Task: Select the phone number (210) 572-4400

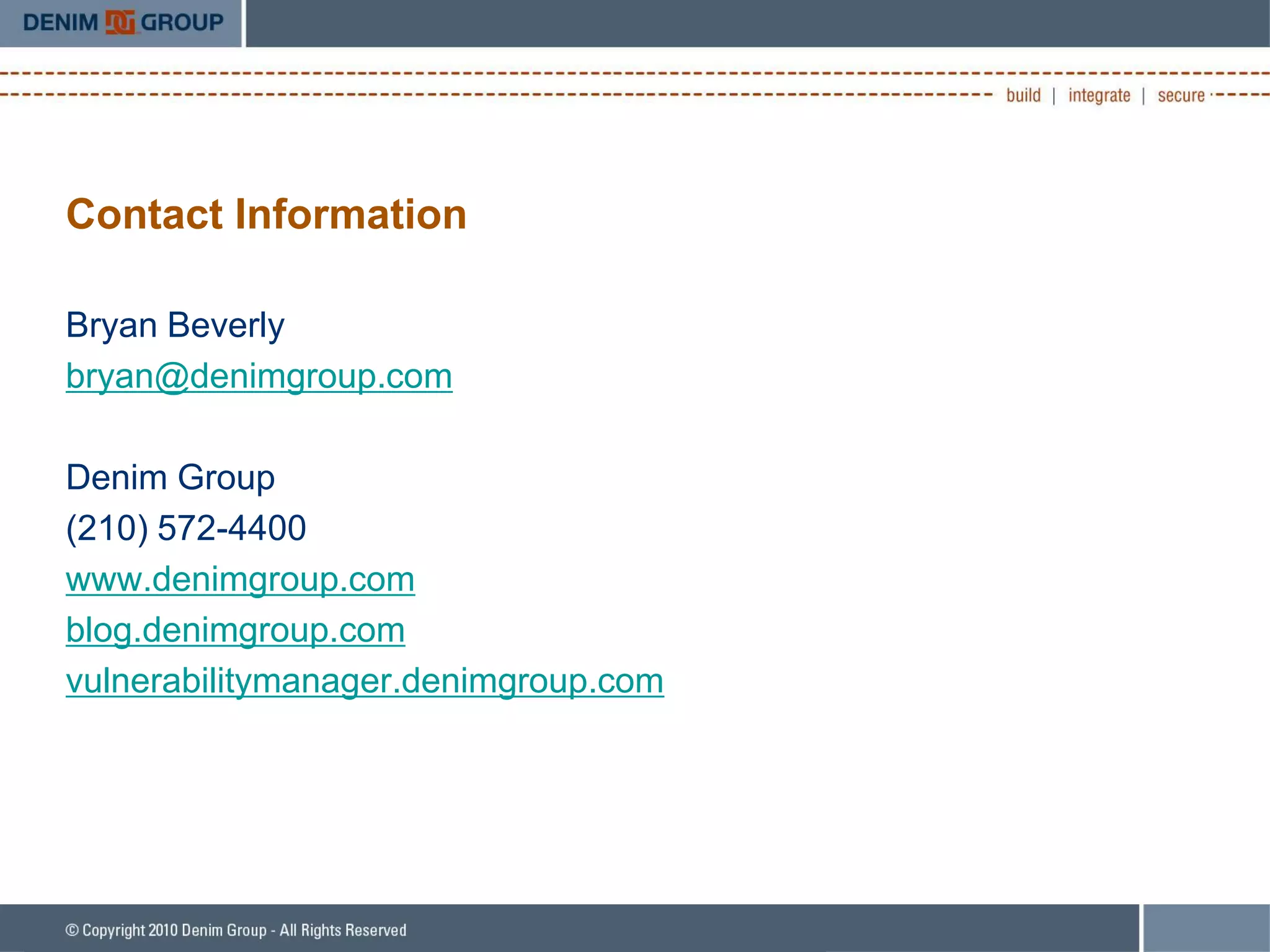Action: click(186, 528)
